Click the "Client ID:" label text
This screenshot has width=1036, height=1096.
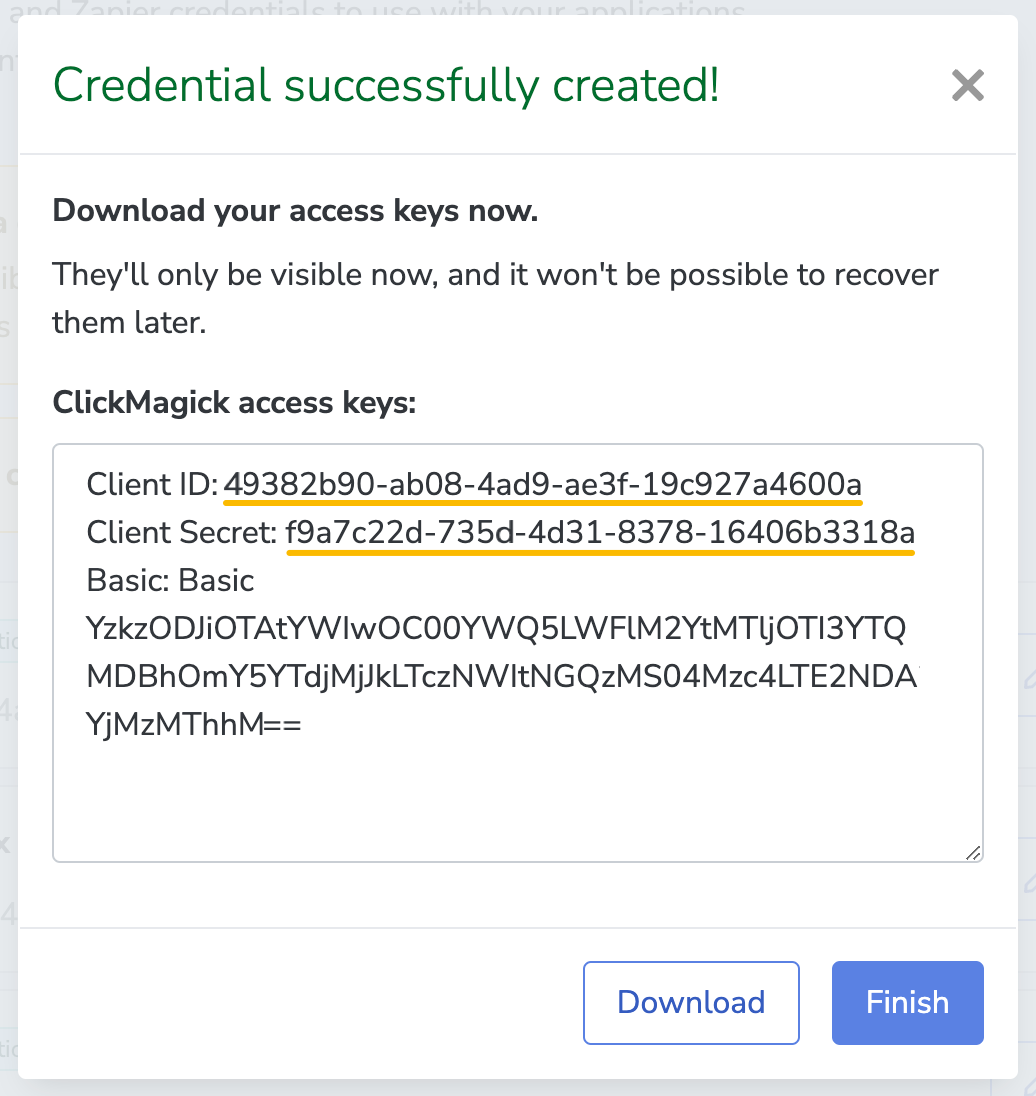coord(152,485)
